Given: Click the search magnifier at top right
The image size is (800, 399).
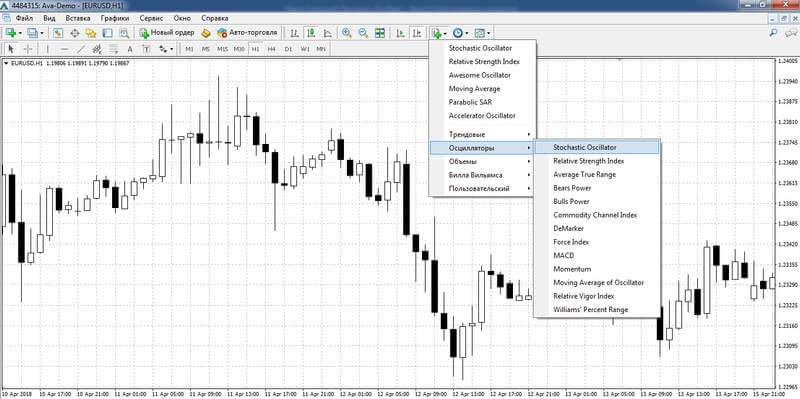Looking at the screenshot, I should 773,33.
